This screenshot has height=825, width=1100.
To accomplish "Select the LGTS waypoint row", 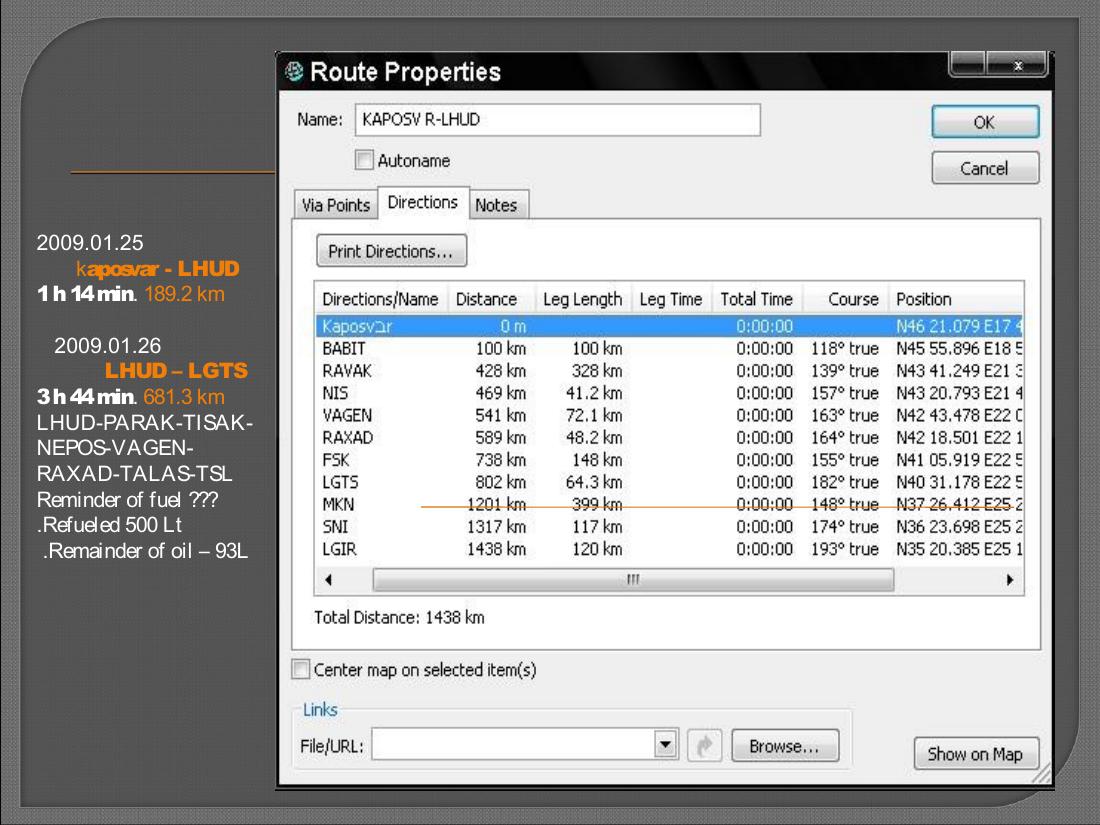I will click(669, 483).
